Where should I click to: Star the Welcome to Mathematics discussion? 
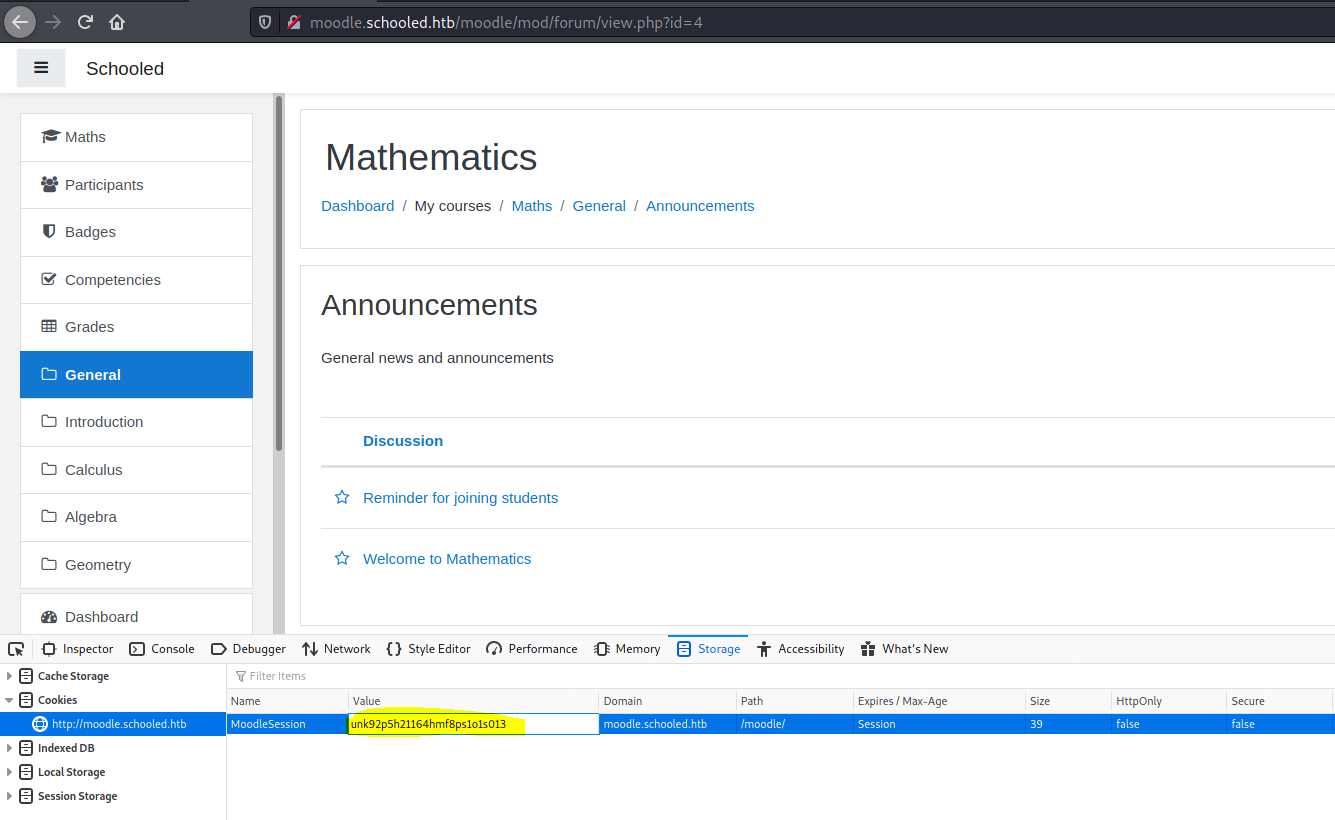tap(342, 558)
